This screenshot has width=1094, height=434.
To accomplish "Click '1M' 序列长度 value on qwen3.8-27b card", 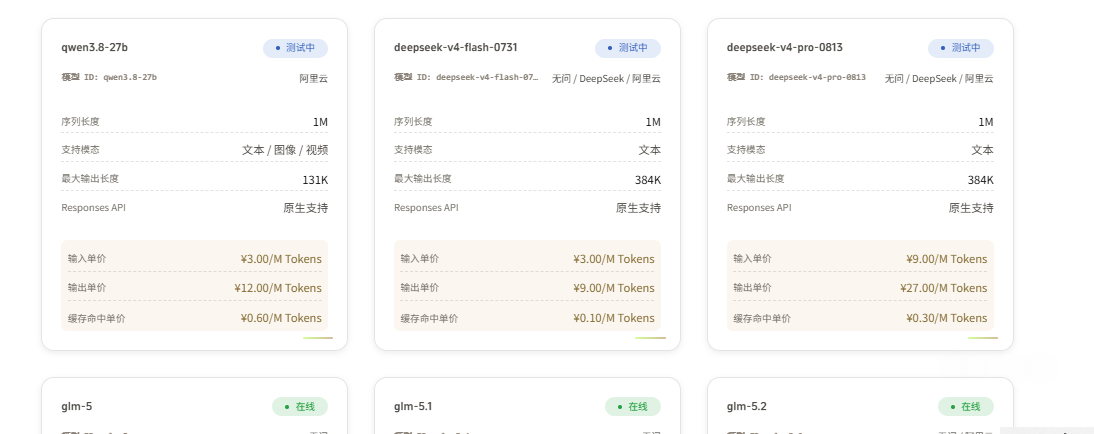I will (x=320, y=122).
